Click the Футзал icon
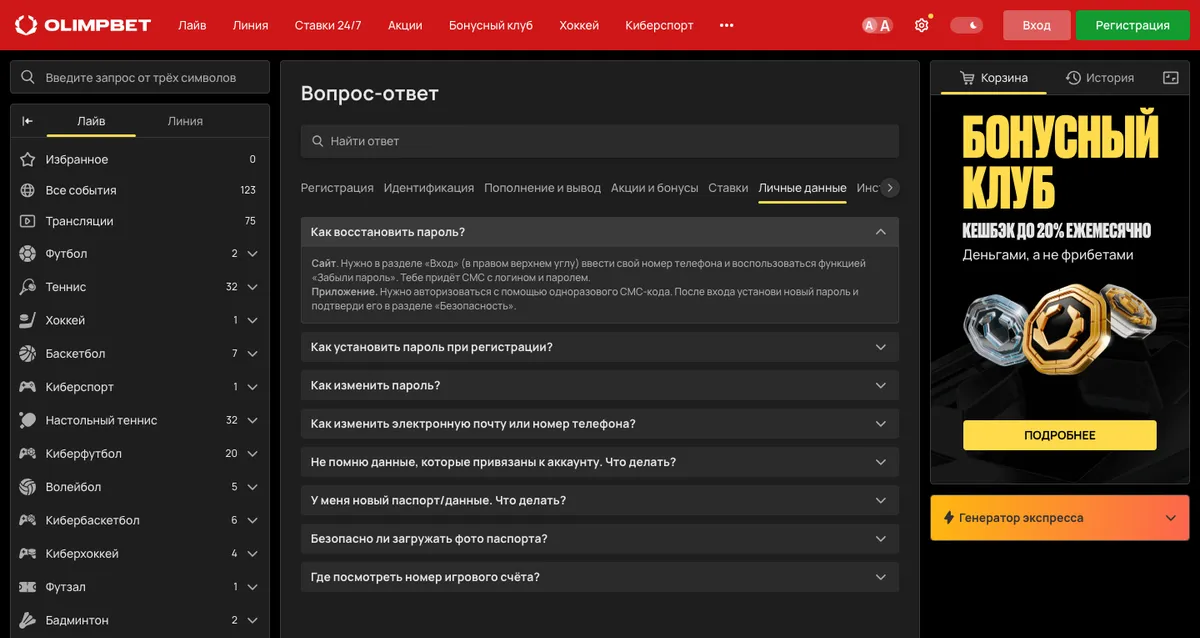Screen dimensions: 1200x638 coord(28,587)
